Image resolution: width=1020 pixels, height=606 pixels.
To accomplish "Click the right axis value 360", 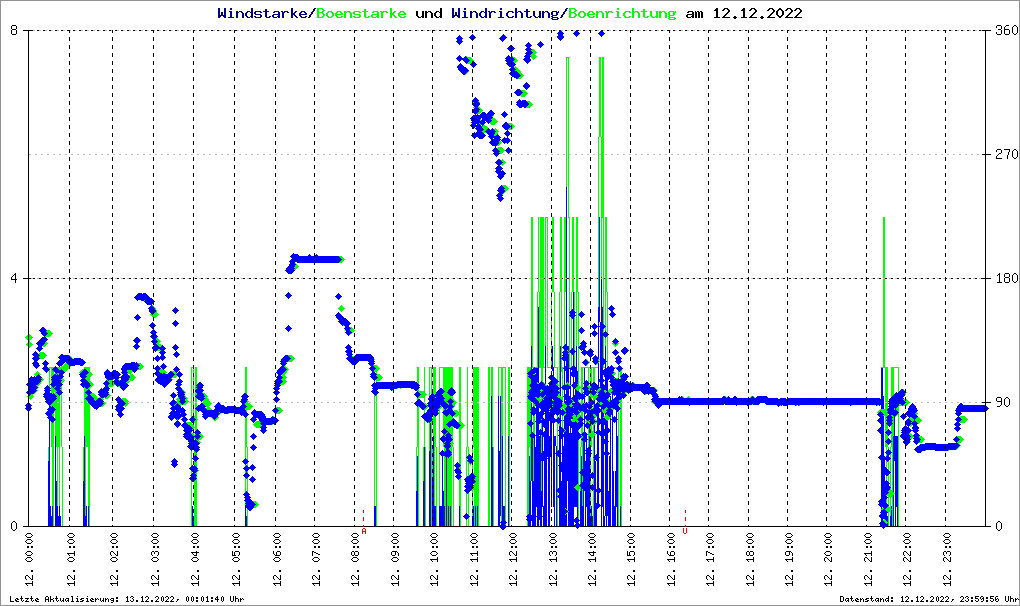I will pos(1007,31).
